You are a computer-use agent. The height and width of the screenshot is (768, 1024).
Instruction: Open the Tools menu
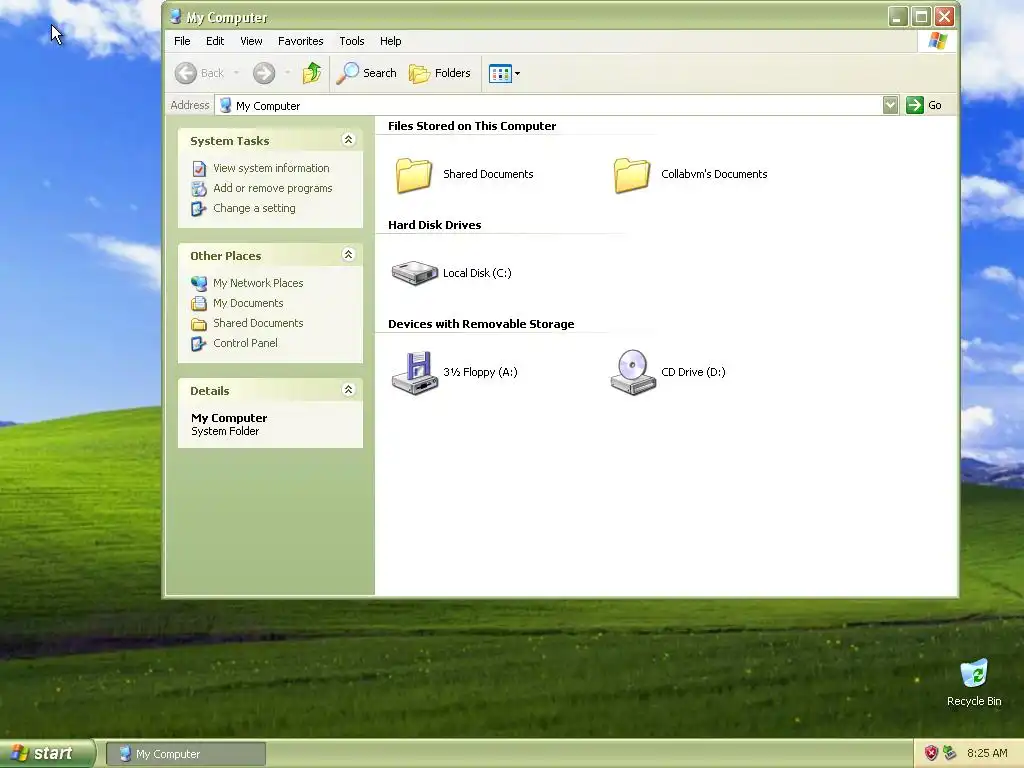[x=351, y=41]
